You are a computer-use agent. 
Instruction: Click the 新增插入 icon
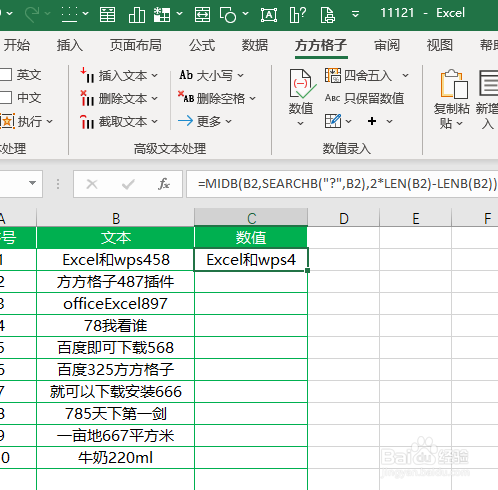pyautogui.click(x=489, y=83)
